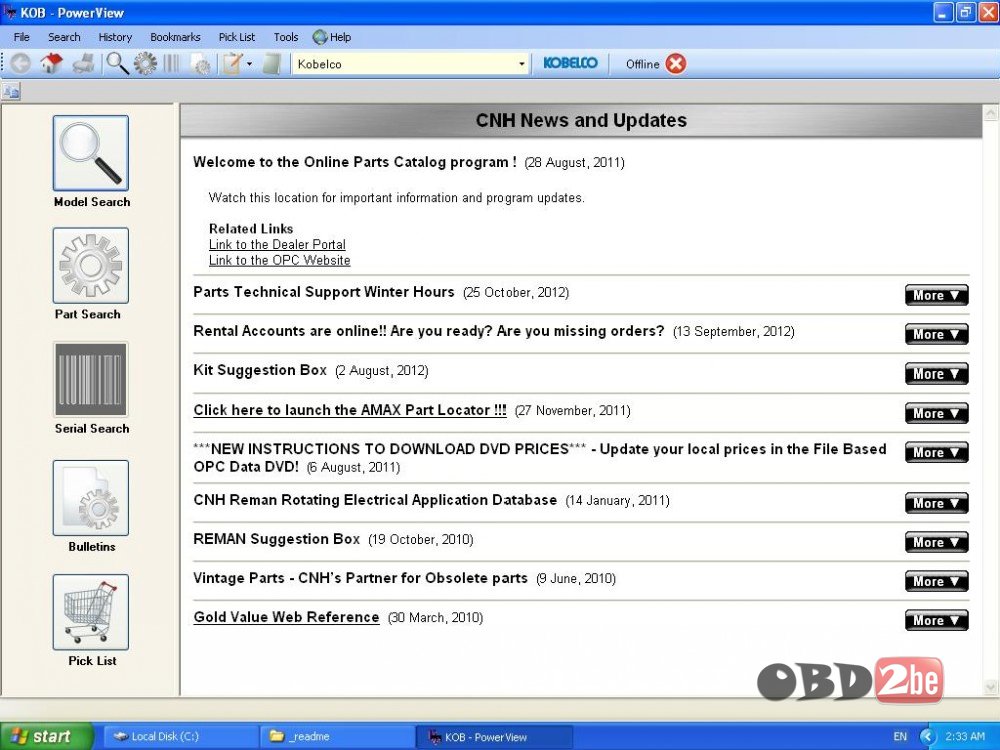Screen dimensions: 1000x750
Task: Click the grey book icon left of the Kobelco box
Action: (272, 64)
